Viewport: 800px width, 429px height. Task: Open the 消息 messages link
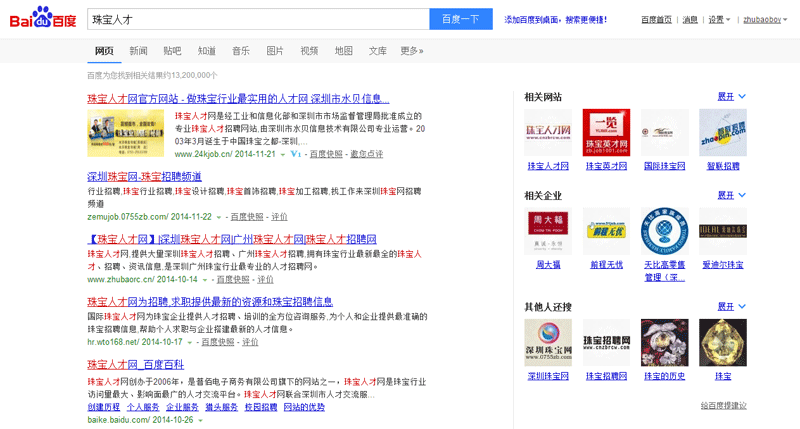coord(690,19)
